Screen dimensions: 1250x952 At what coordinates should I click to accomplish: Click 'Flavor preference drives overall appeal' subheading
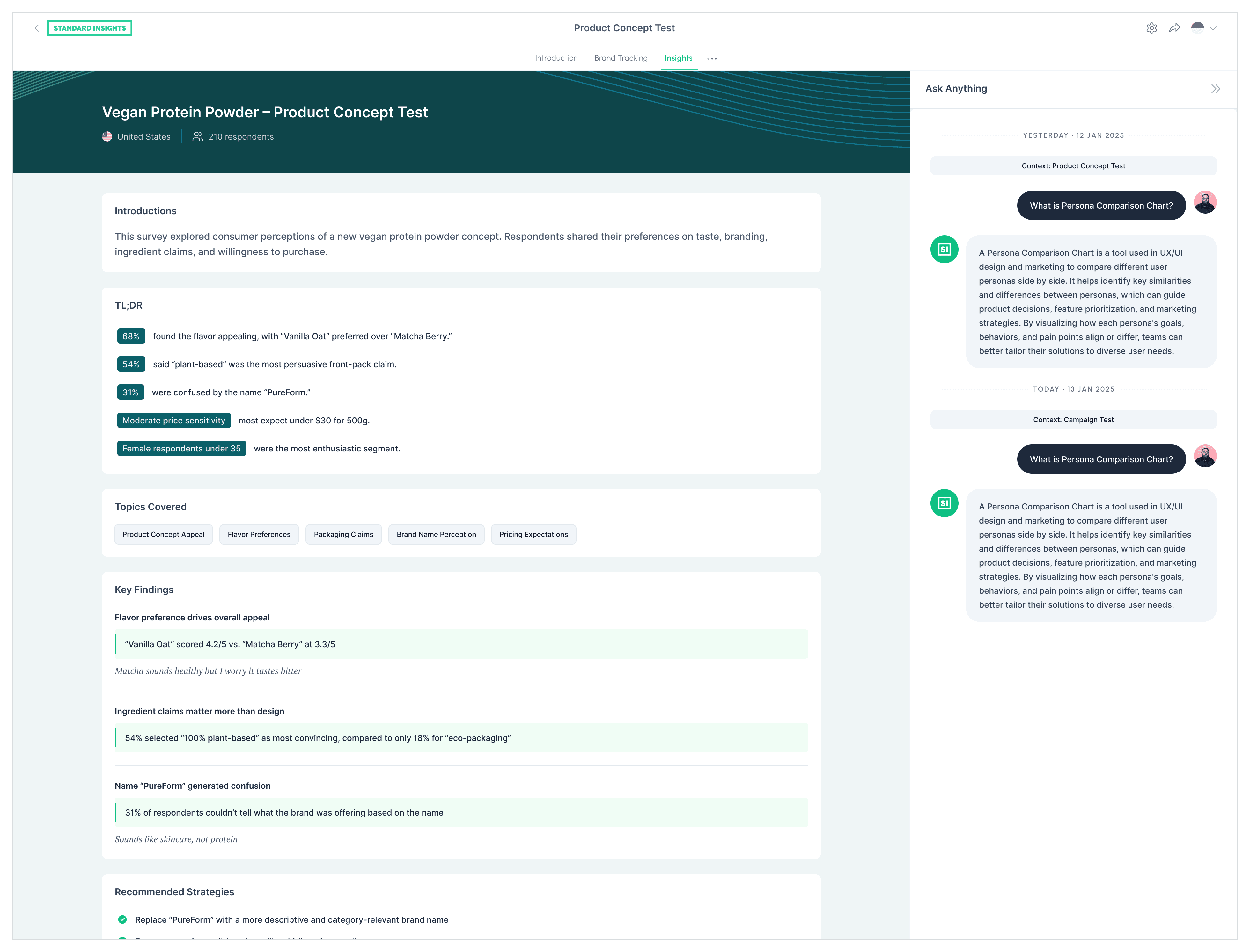[192, 618]
